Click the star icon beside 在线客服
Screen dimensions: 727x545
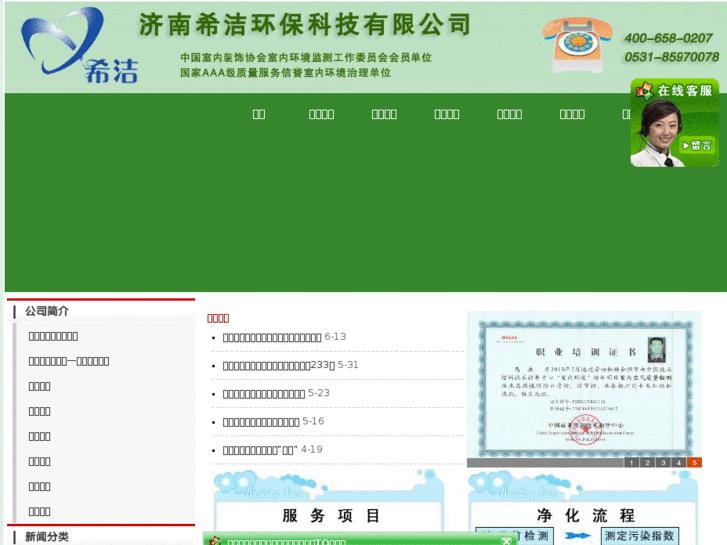[x=644, y=90]
